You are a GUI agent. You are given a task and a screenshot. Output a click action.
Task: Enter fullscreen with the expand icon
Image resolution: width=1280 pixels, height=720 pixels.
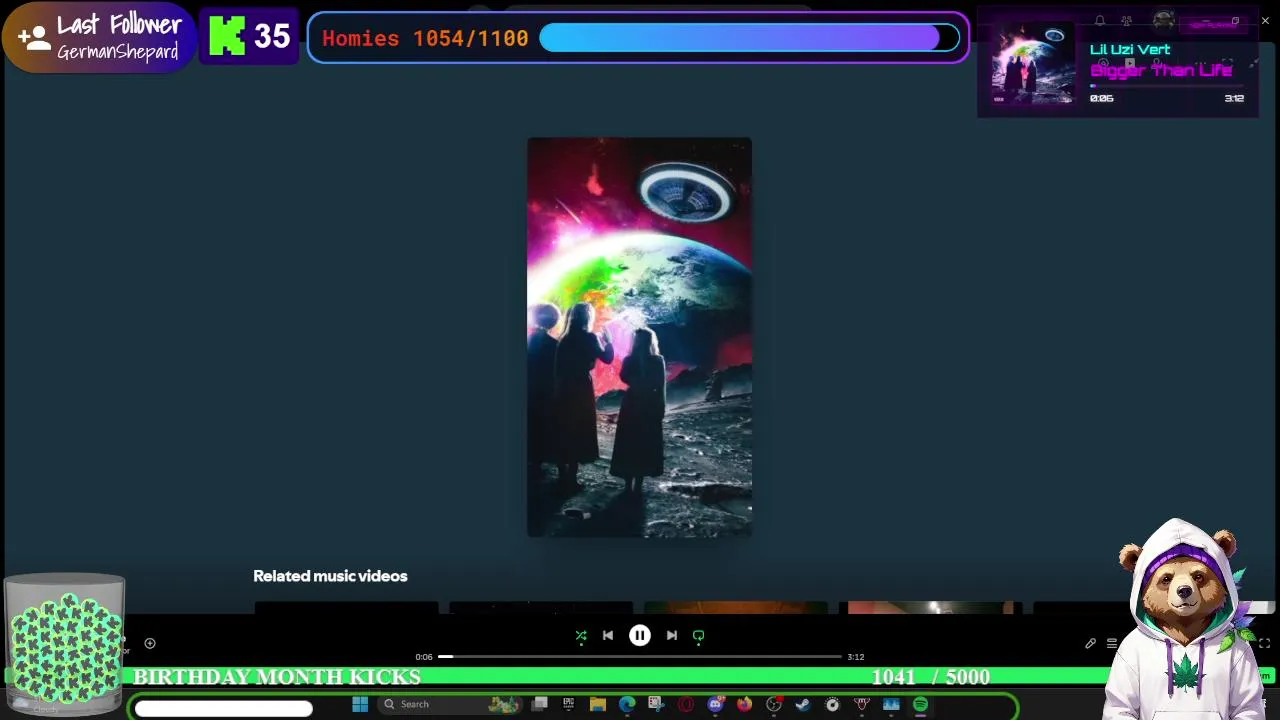click(1265, 643)
